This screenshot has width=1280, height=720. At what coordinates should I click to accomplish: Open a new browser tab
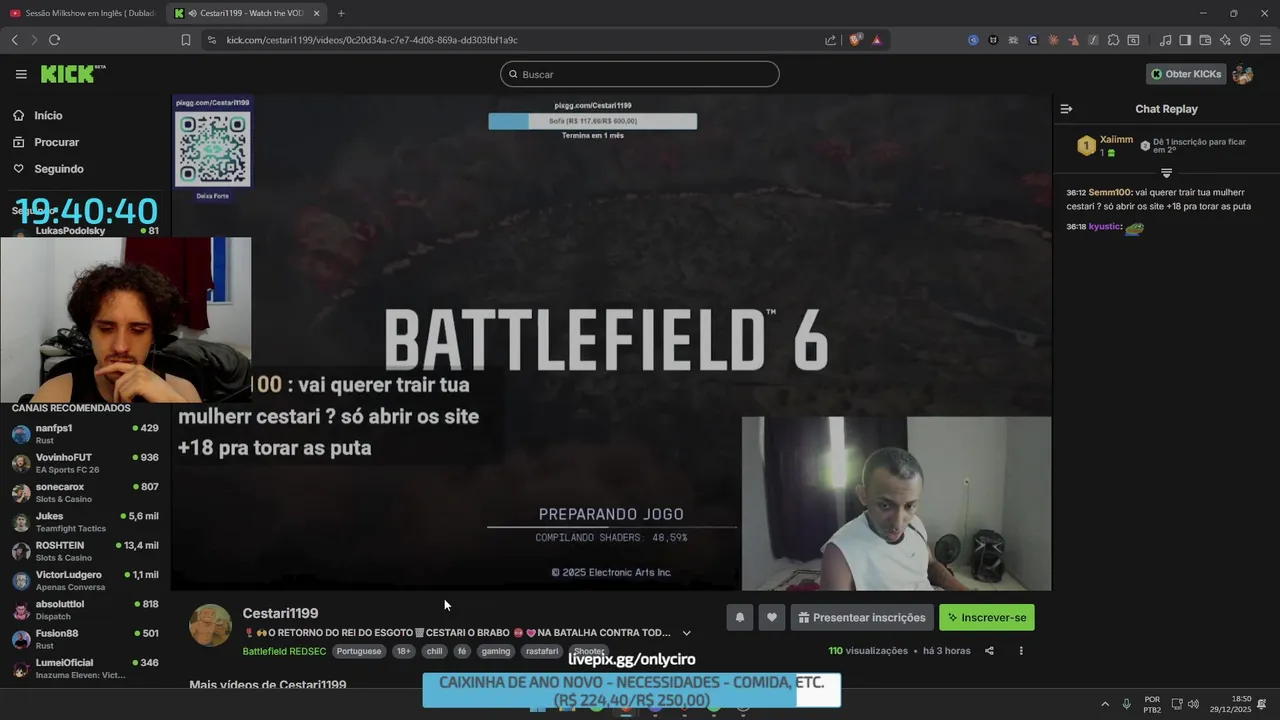[341, 13]
